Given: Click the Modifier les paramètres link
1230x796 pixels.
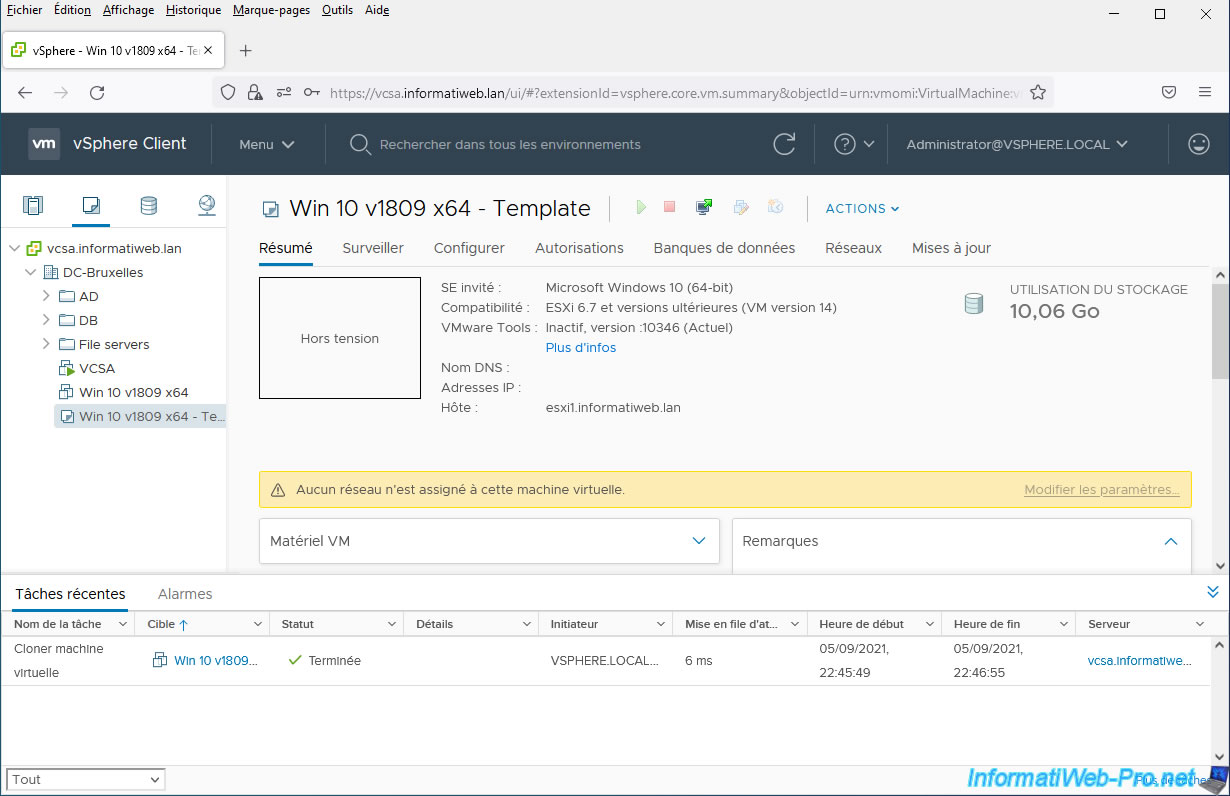Looking at the screenshot, I should pyautogui.click(x=1102, y=490).
